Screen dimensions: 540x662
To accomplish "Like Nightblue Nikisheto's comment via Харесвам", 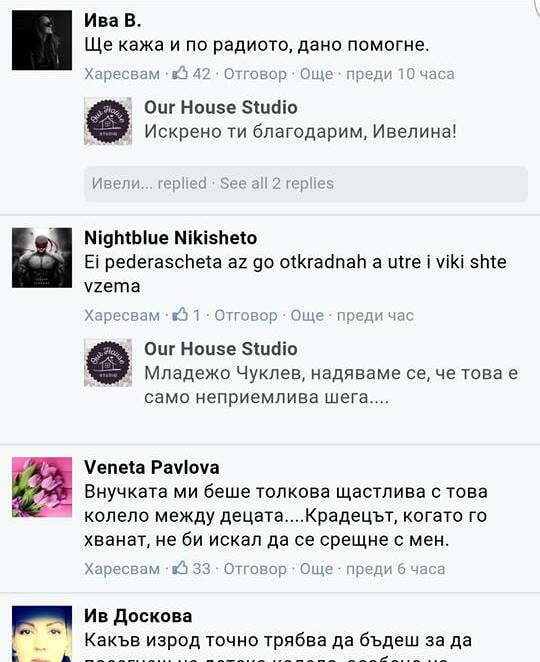I will 122,315.
